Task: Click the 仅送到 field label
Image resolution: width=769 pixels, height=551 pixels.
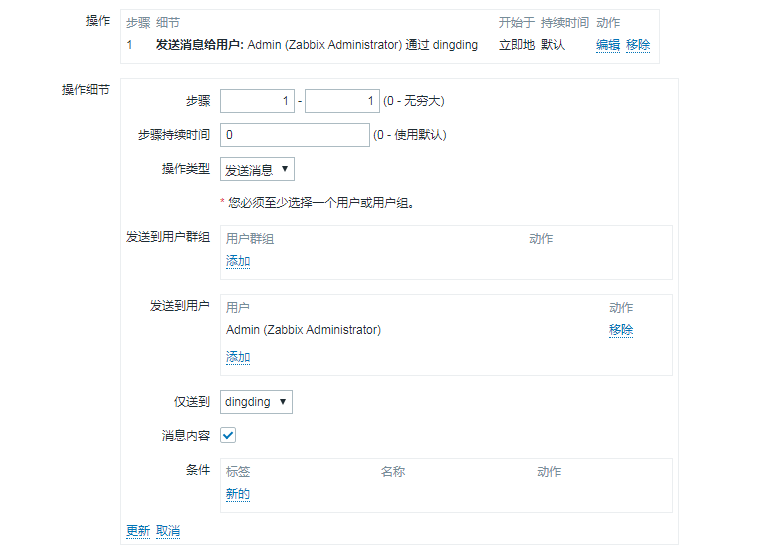Action: pyautogui.click(x=192, y=402)
